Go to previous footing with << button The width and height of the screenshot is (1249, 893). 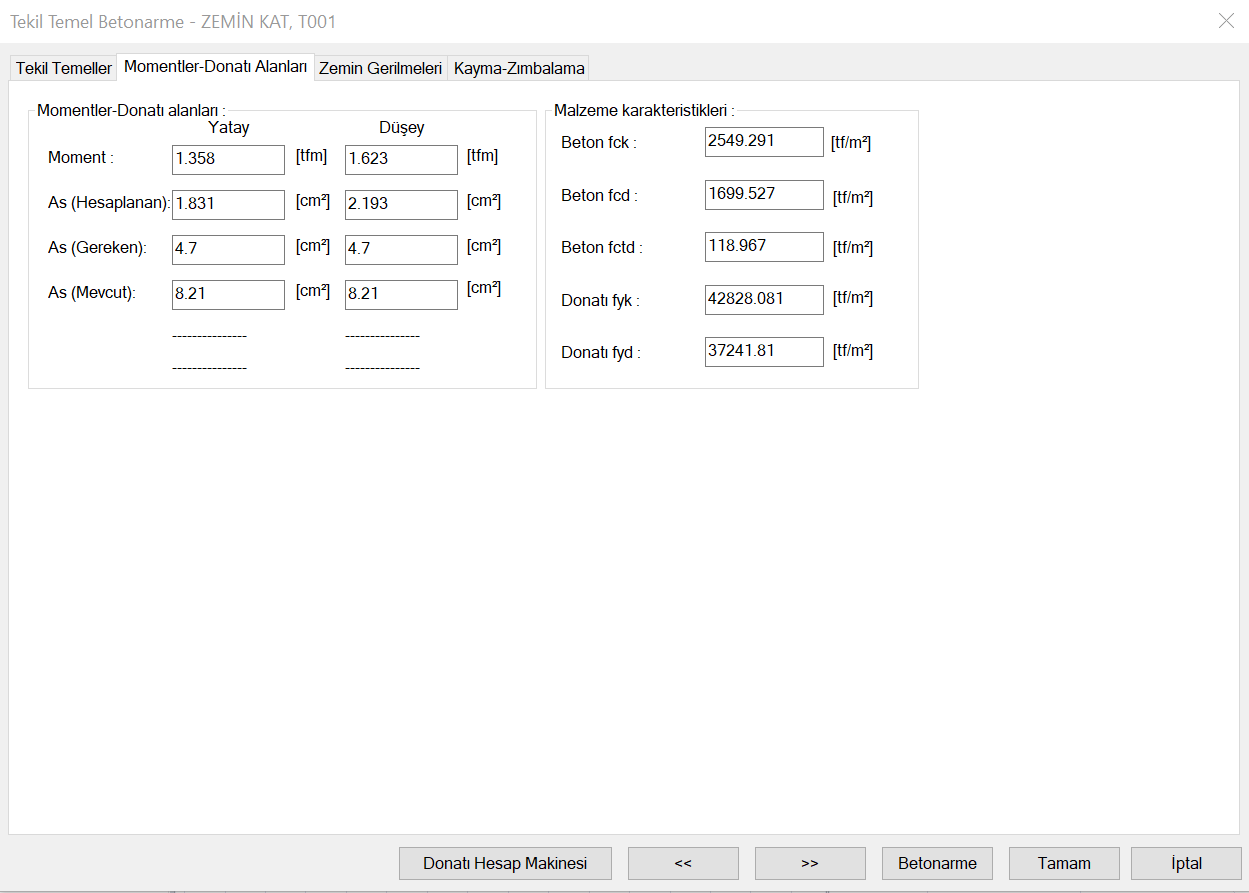683,863
